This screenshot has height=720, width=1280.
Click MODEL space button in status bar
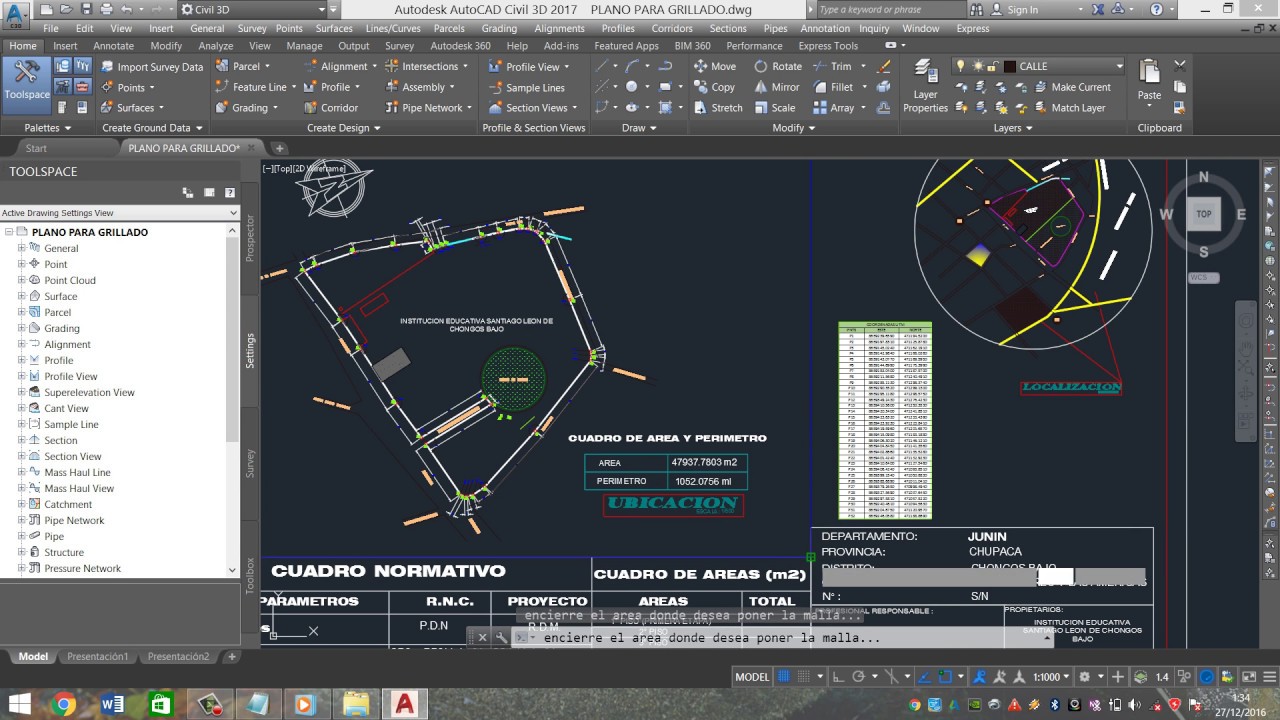click(752, 676)
